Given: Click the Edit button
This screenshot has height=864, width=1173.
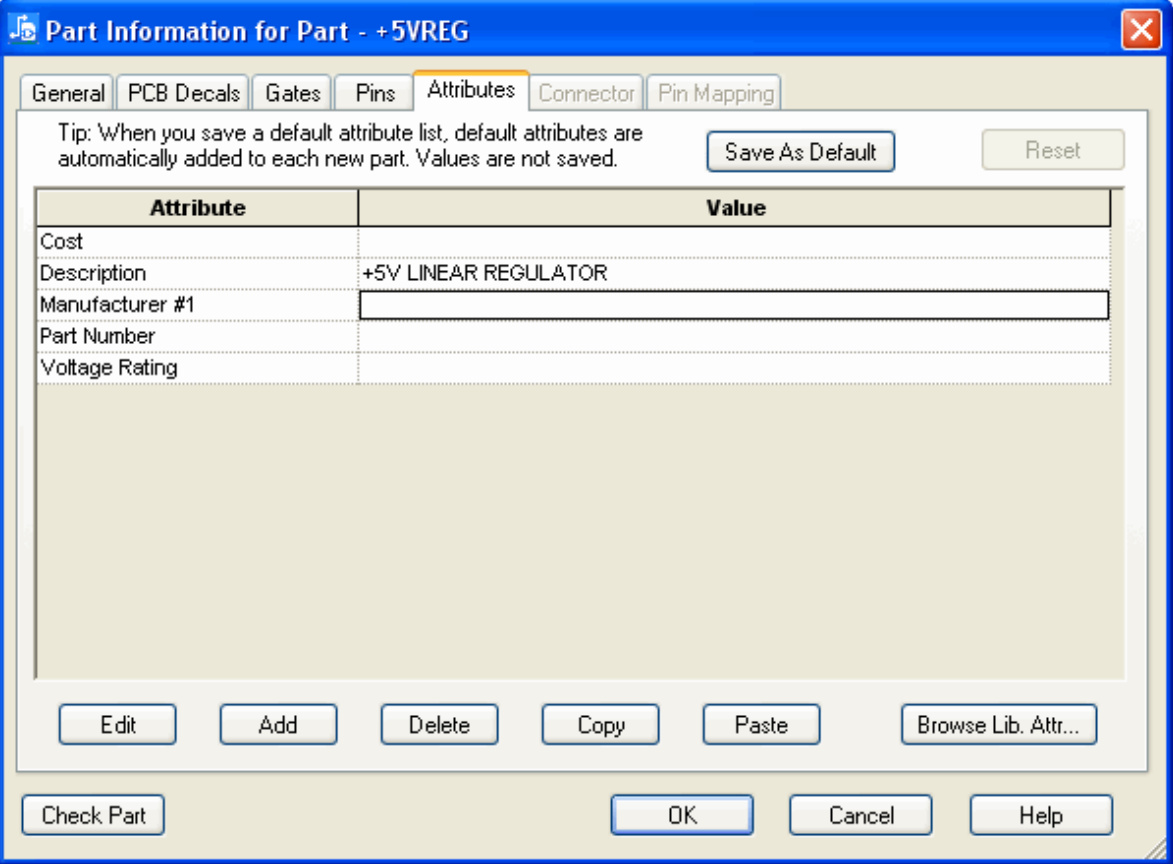Looking at the screenshot, I should (118, 725).
